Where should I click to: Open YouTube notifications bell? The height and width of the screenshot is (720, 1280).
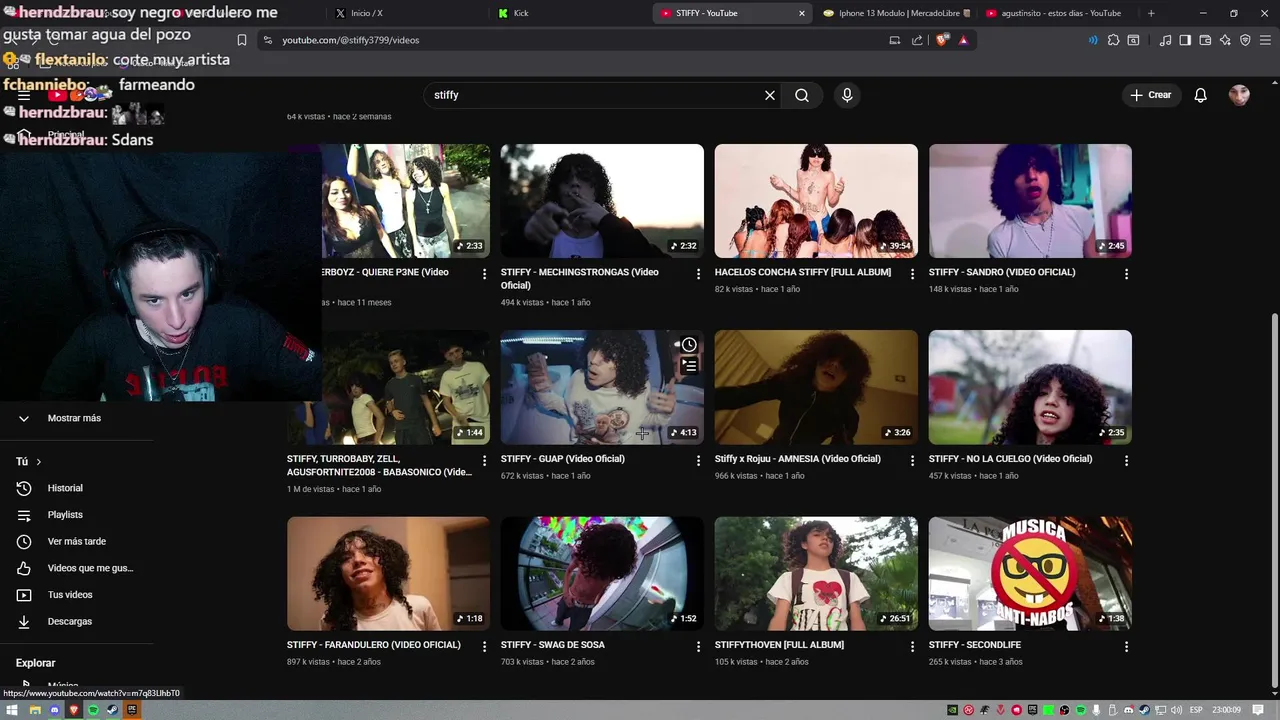(1201, 95)
